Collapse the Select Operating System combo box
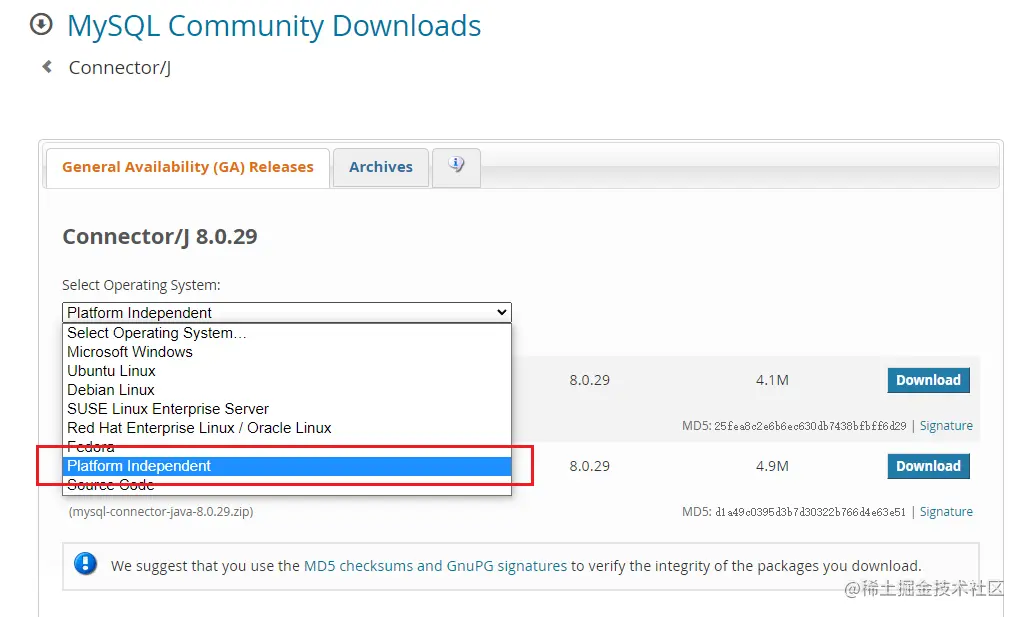 coord(286,312)
